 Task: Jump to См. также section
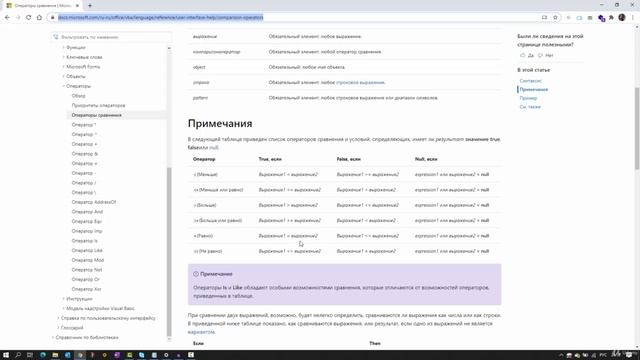(x=530, y=107)
